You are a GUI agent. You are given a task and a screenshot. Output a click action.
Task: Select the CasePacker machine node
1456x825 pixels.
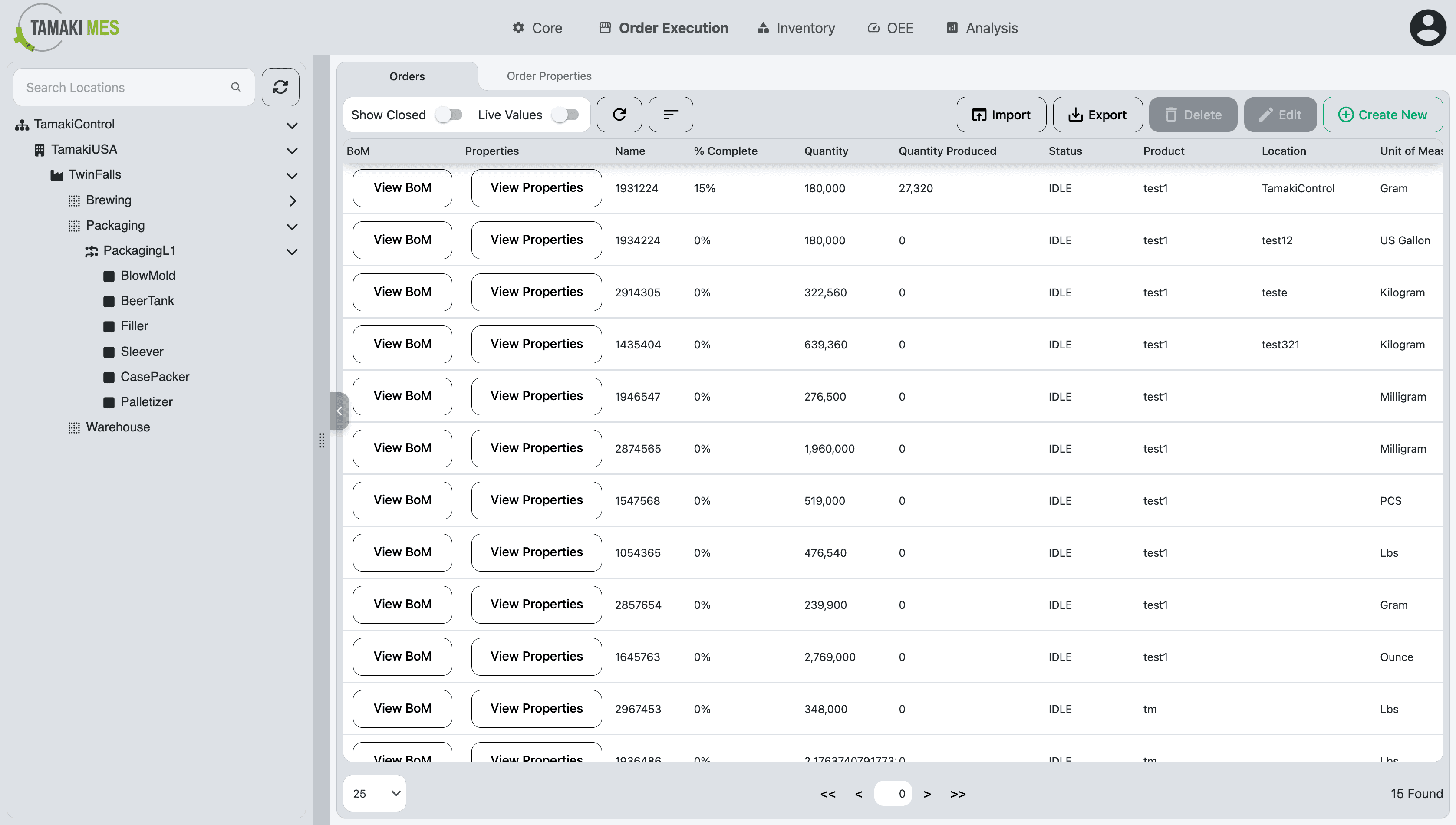(154, 377)
